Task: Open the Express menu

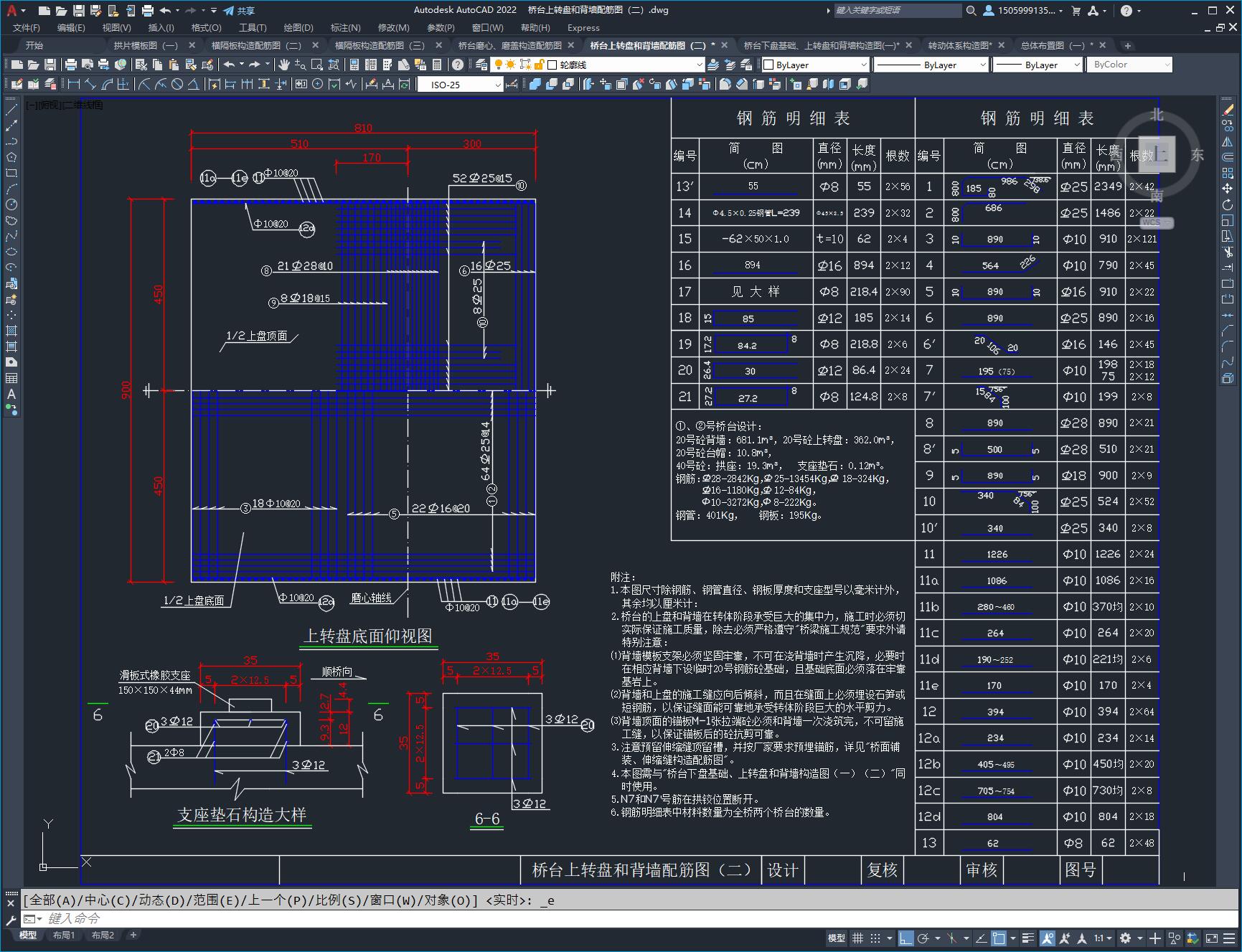Action: [583, 27]
